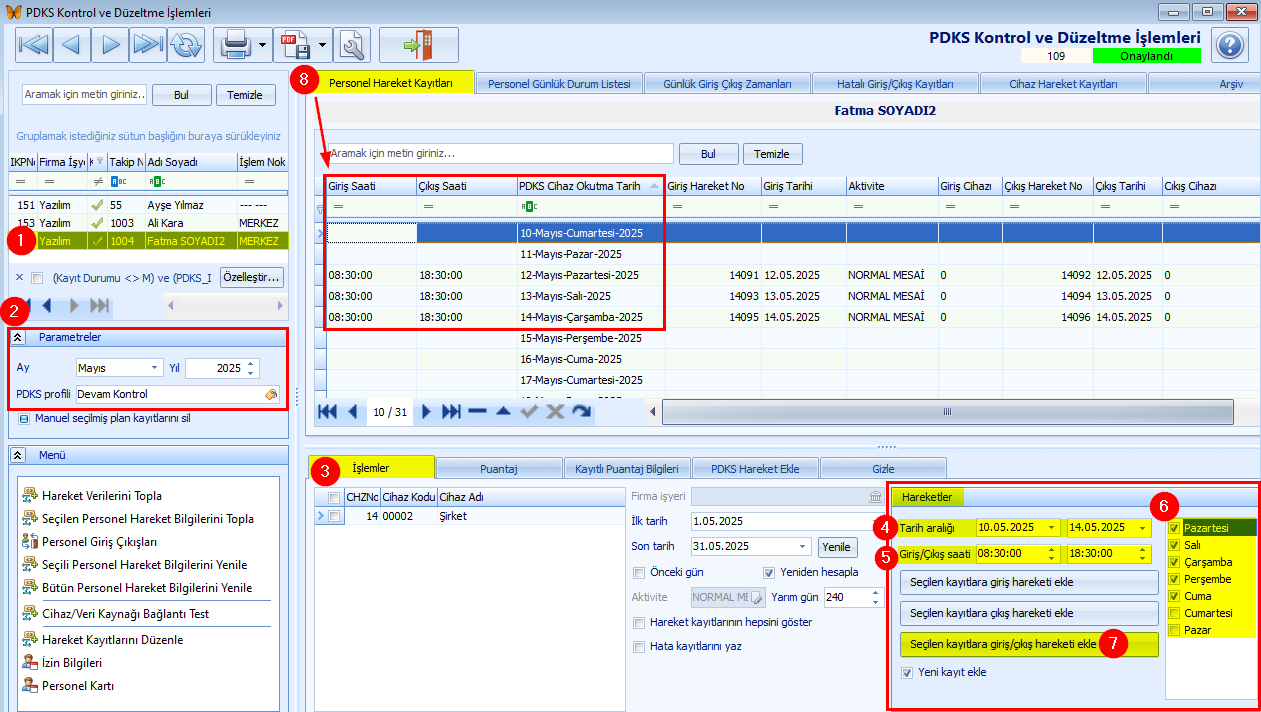Open Tarih aralığı end date dropdown
1261x712 pixels.
1141,528
